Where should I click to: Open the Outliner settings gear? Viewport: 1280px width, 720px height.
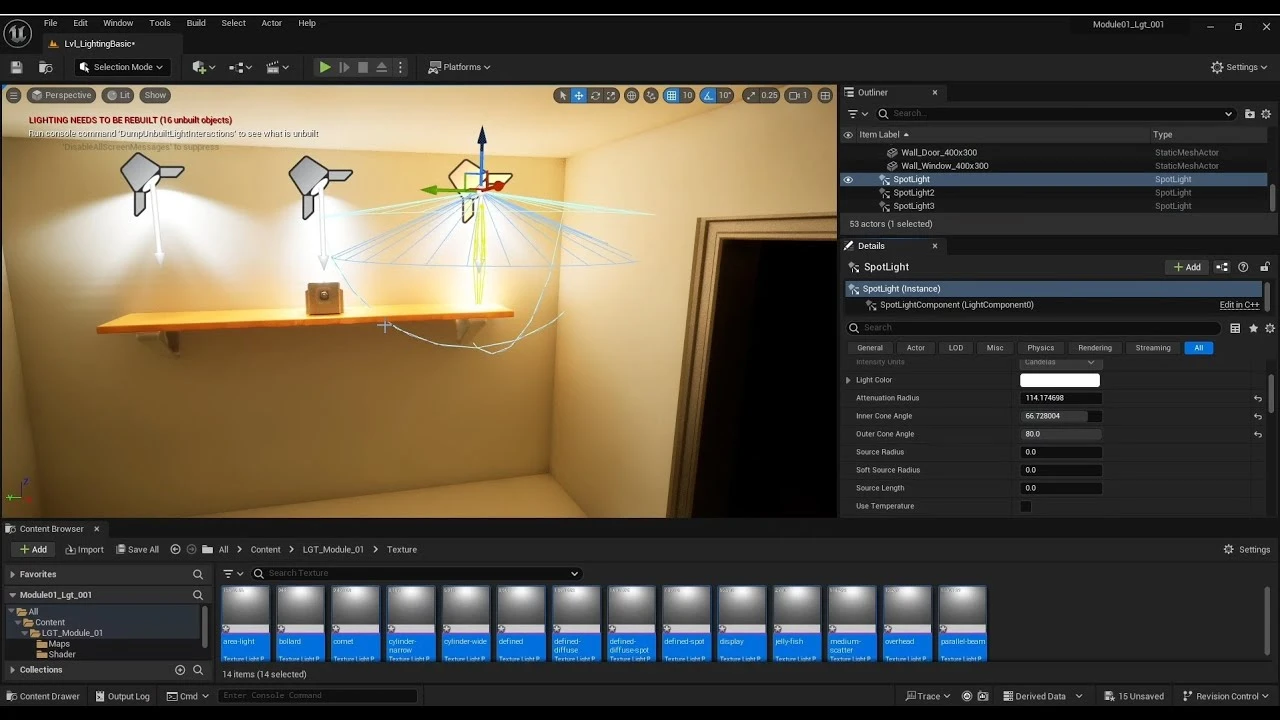pyautogui.click(x=1268, y=114)
